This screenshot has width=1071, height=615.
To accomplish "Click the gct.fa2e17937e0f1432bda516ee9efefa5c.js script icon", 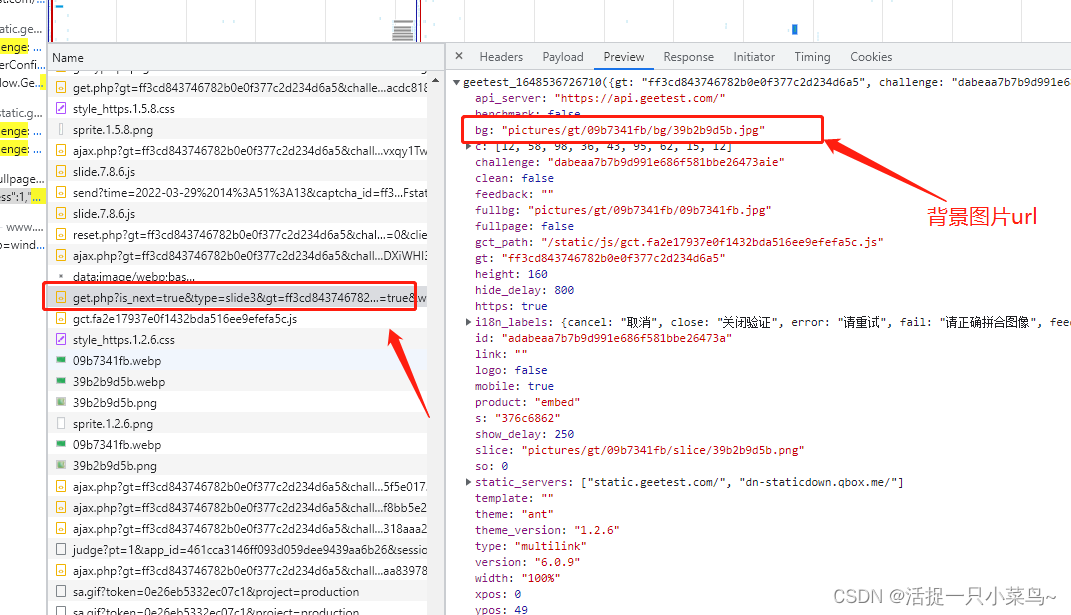I will click(62, 319).
